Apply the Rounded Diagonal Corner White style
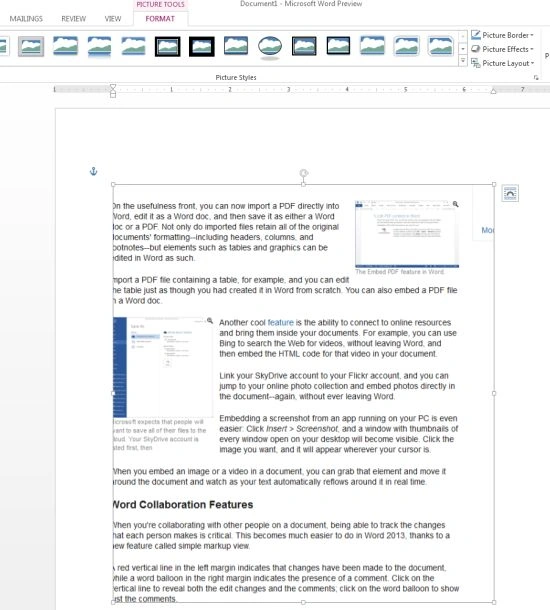The image size is (550, 610). (x=406, y=46)
